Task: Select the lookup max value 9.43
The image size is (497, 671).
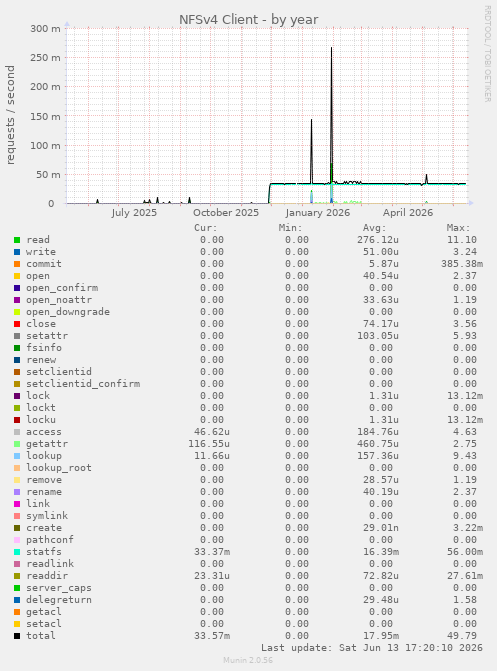Action: [465, 456]
